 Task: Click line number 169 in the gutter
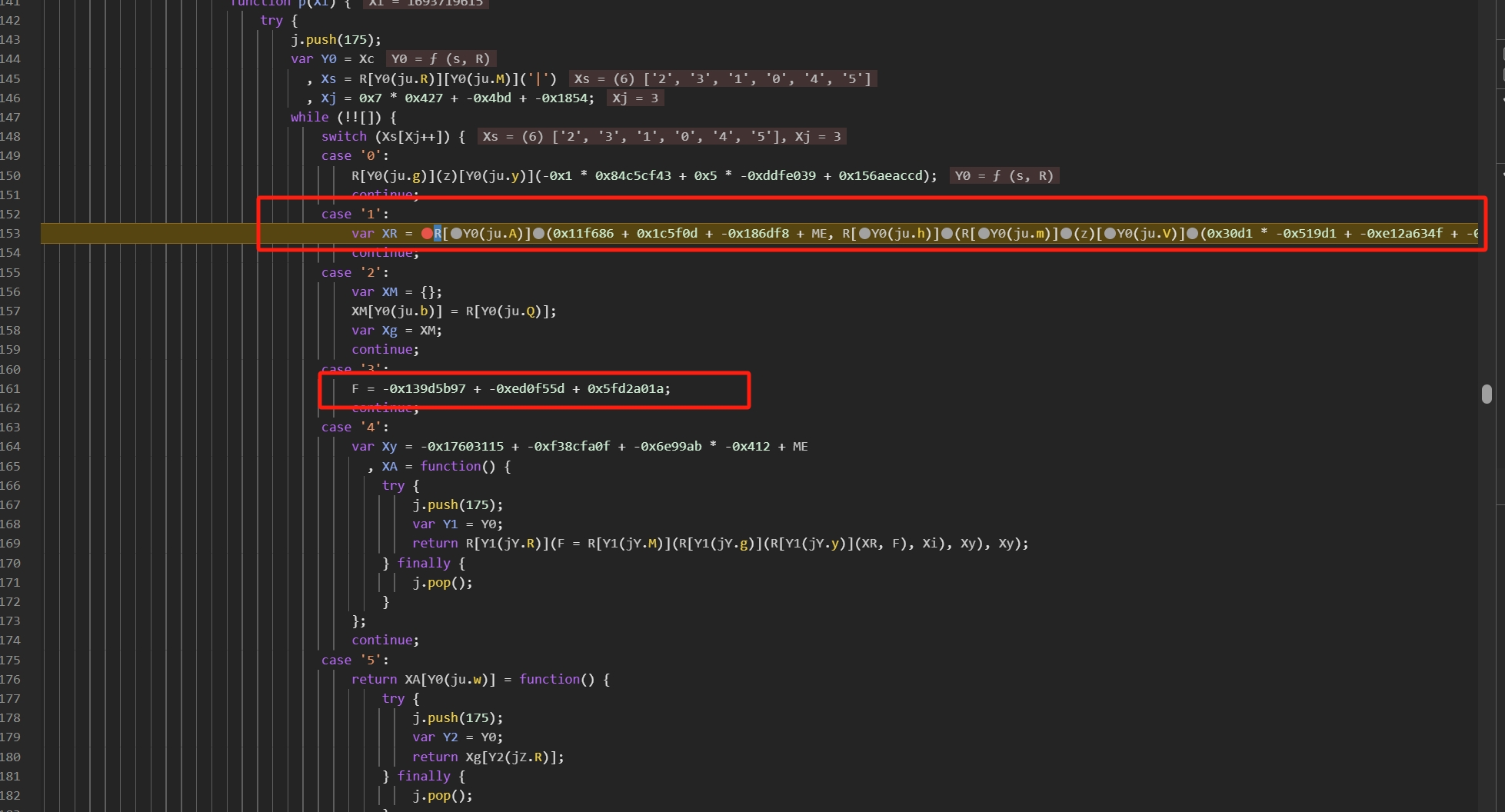click(11, 544)
